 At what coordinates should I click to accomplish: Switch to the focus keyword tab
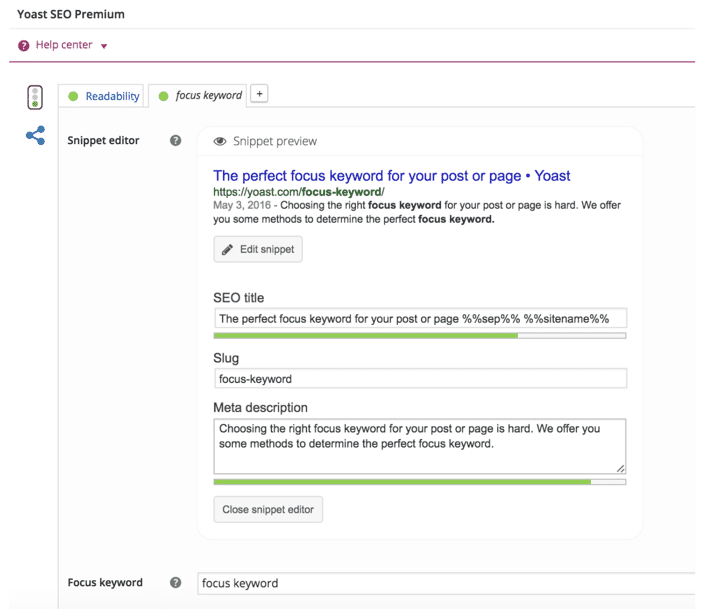pos(198,96)
